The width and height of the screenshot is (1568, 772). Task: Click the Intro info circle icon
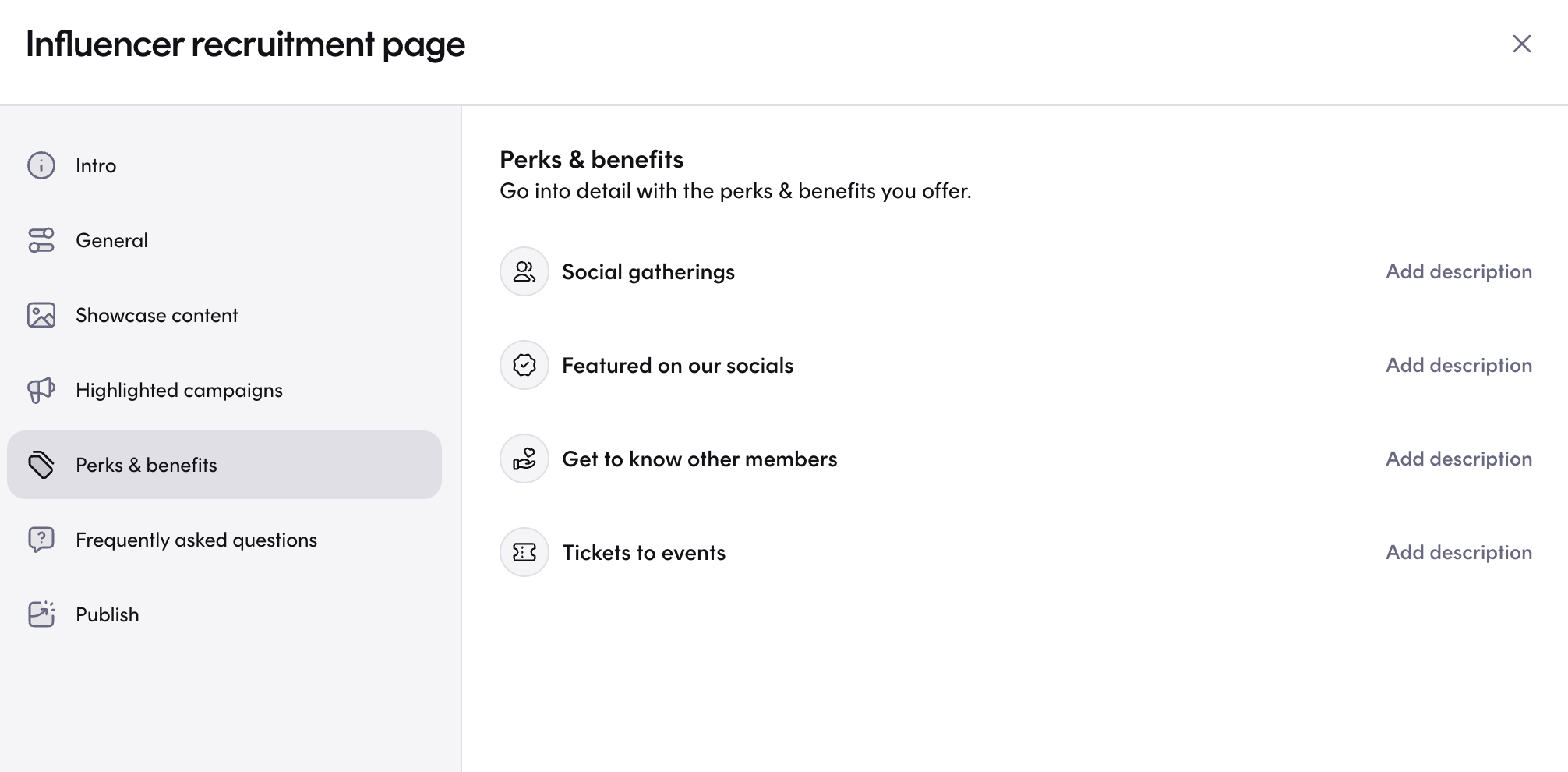pos(41,165)
